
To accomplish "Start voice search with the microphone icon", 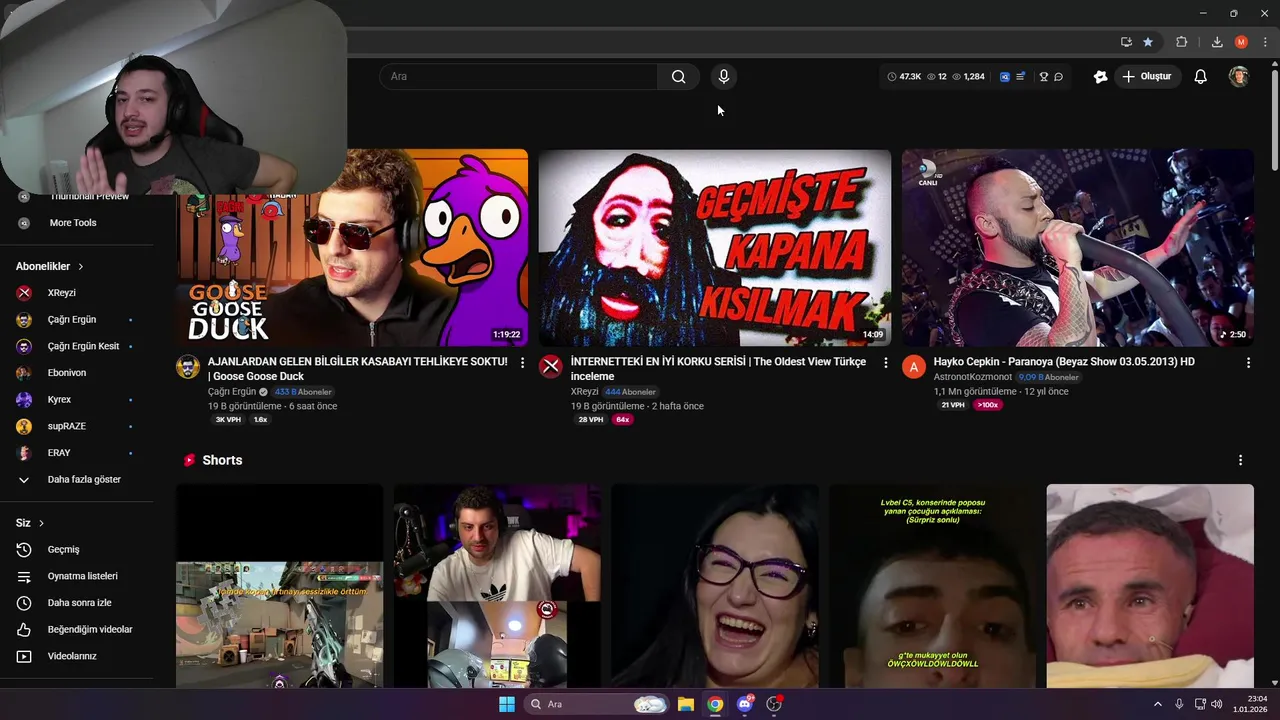I will [x=723, y=76].
